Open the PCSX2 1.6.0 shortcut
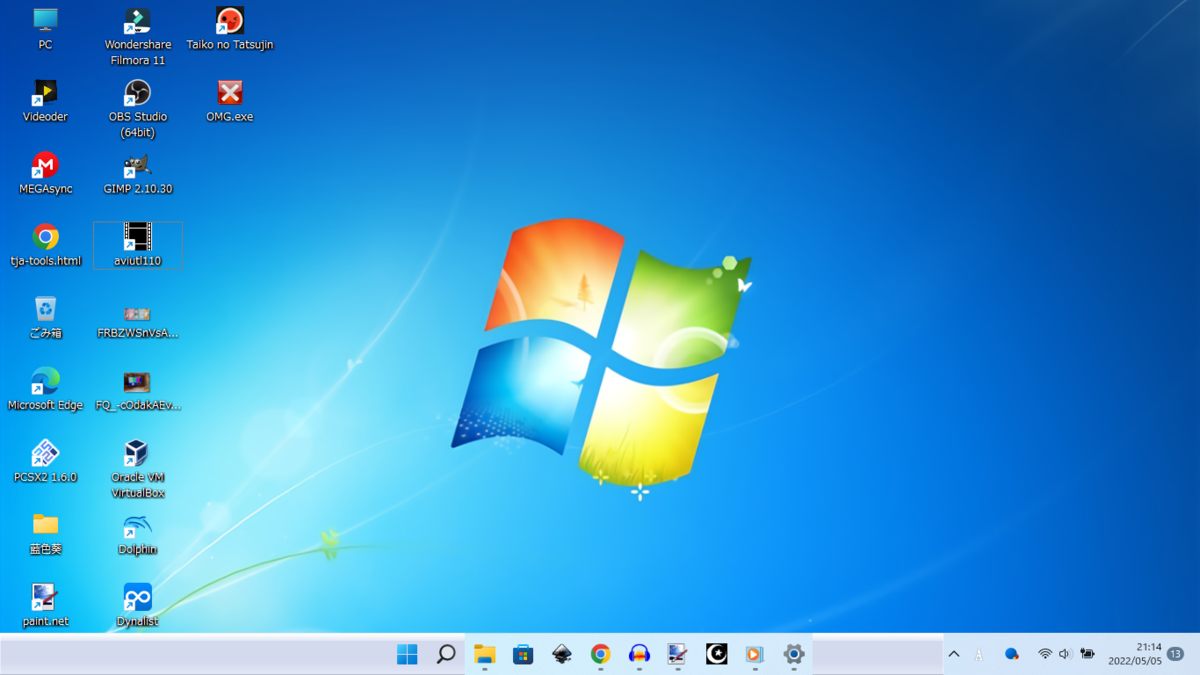The height and width of the screenshot is (675, 1200). pos(45,461)
